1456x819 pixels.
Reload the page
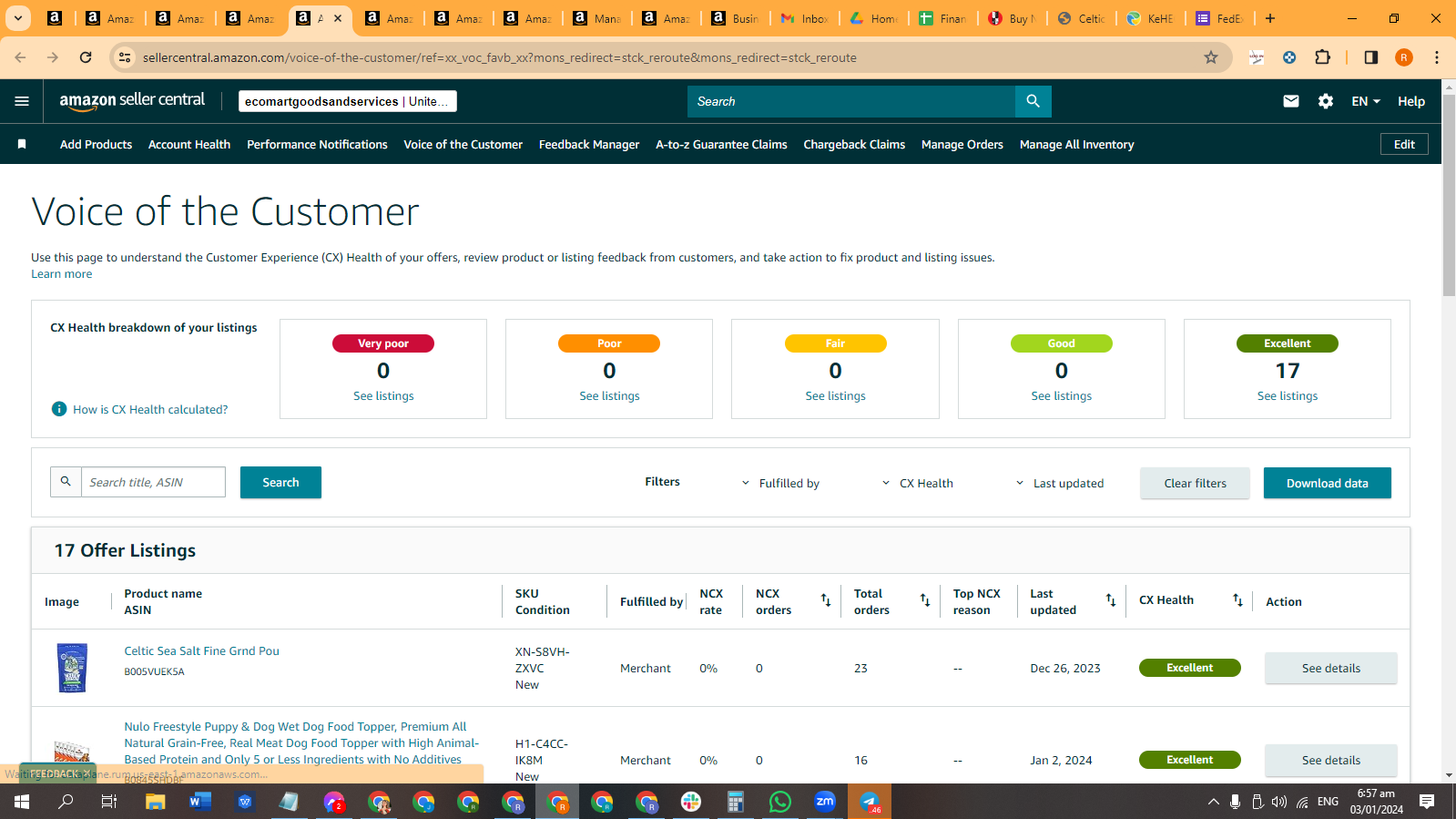pyautogui.click(x=86, y=57)
